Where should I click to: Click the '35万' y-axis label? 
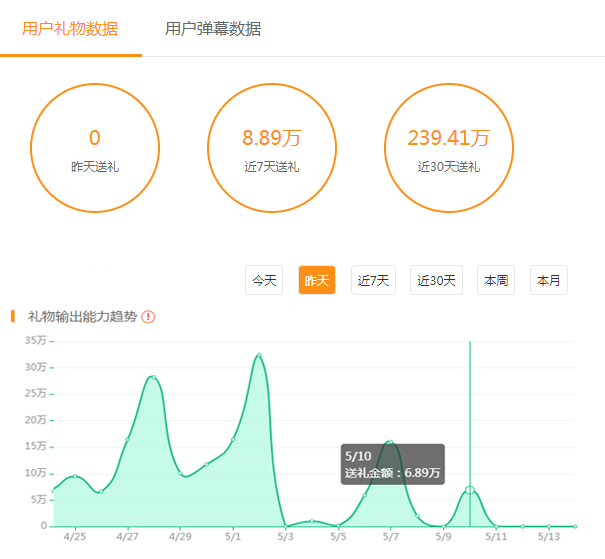point(35,340)
